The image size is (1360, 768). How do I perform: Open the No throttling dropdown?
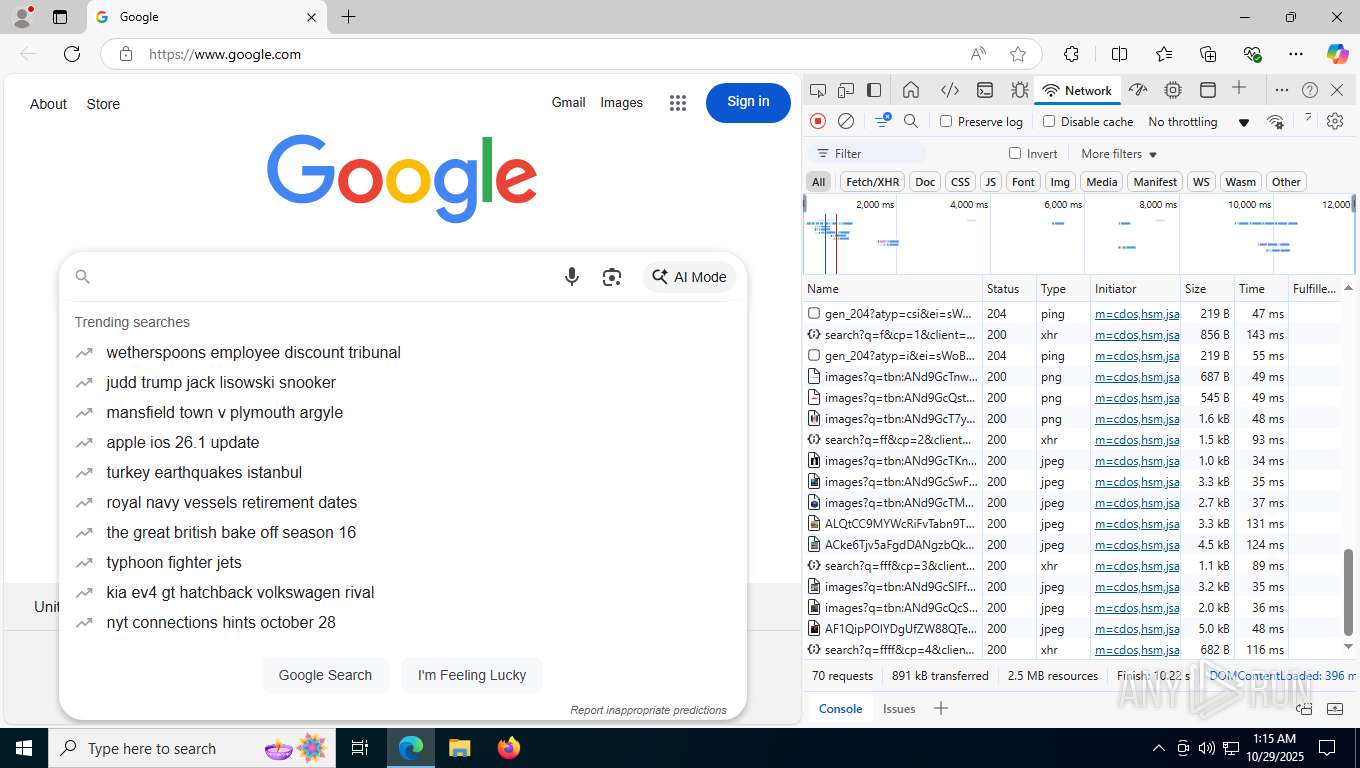(x=1199, y=121)
